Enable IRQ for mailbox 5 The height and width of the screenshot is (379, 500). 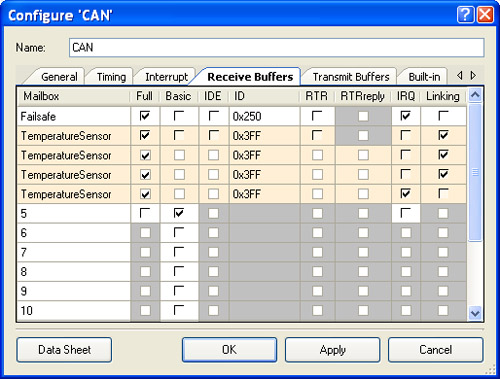[x=406, y=213]
